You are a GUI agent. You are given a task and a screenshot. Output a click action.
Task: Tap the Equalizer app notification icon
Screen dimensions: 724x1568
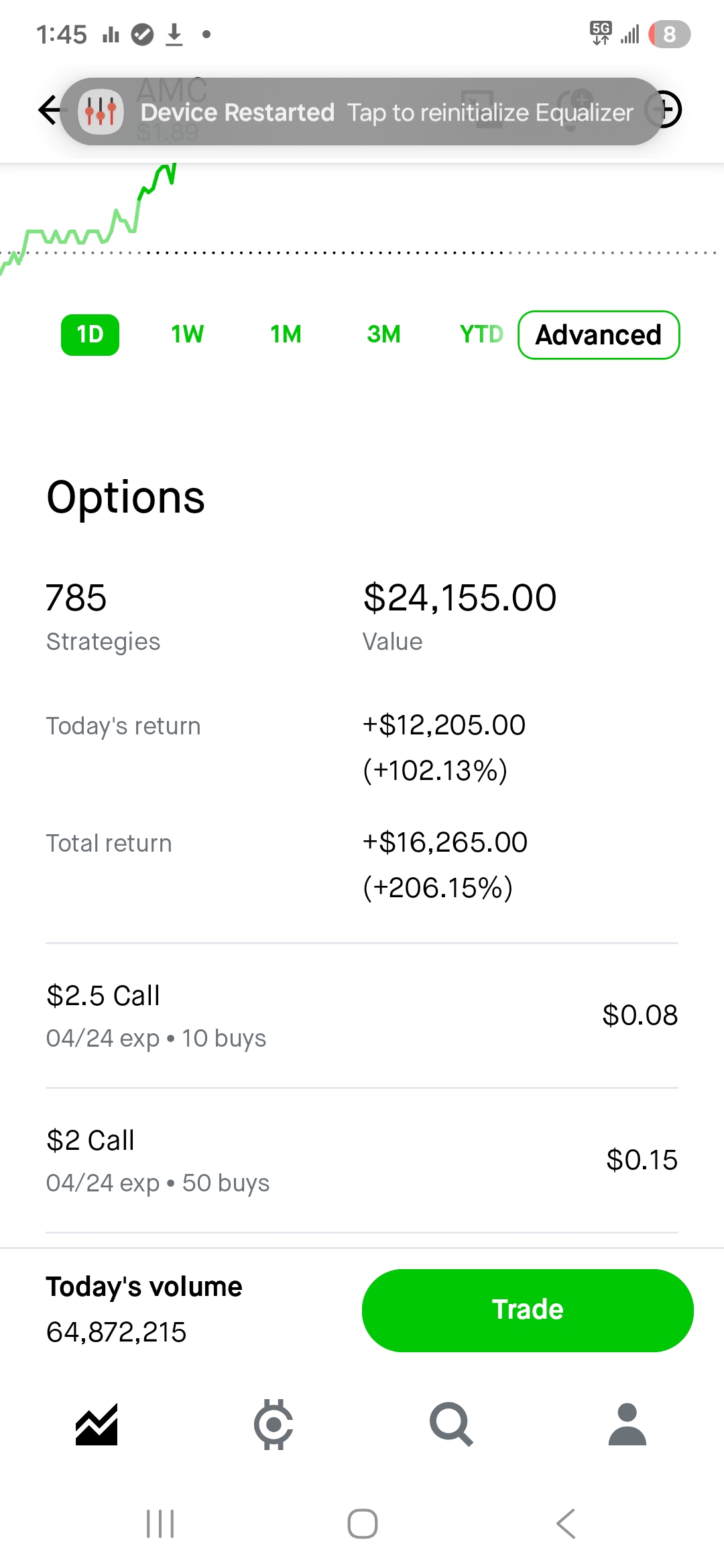[101, 112]
